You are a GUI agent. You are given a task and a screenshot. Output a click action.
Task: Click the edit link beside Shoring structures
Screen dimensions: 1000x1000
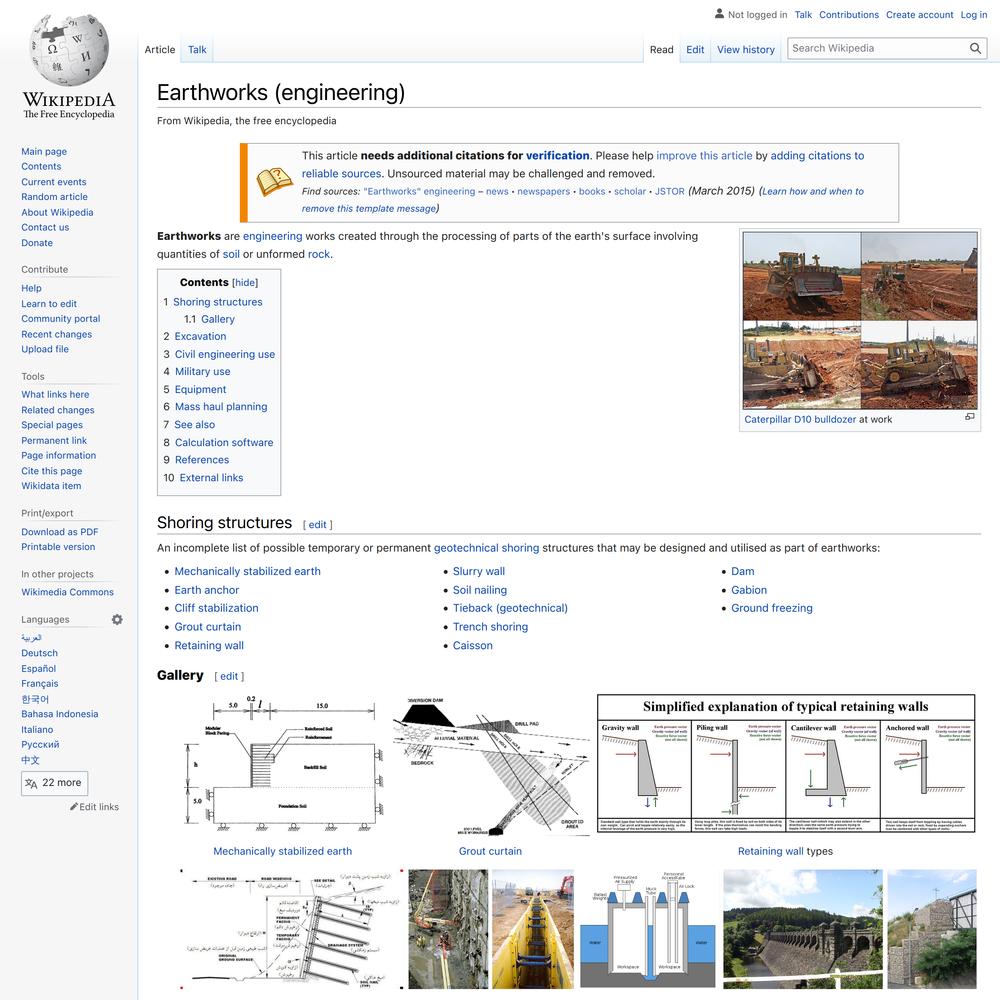(x=318, y=524)
